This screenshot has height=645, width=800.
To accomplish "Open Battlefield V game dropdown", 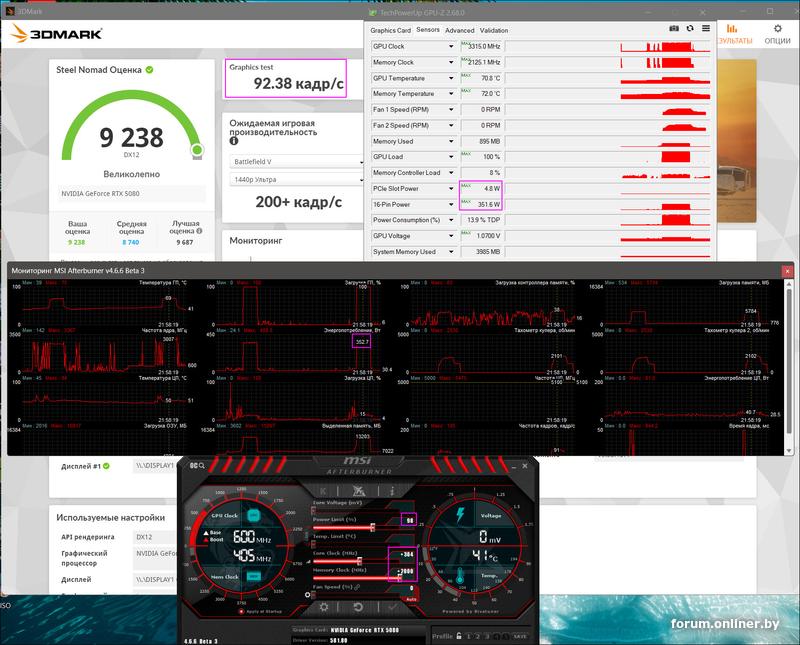I will coord(295,161).
